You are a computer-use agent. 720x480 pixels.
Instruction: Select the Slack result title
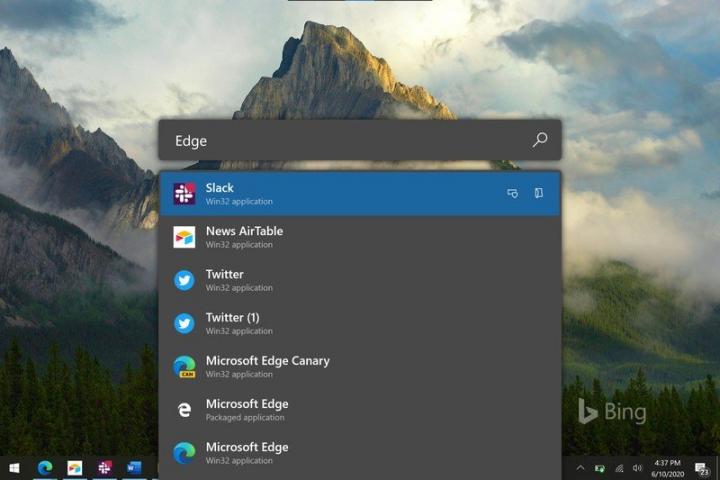coord(219,188)
